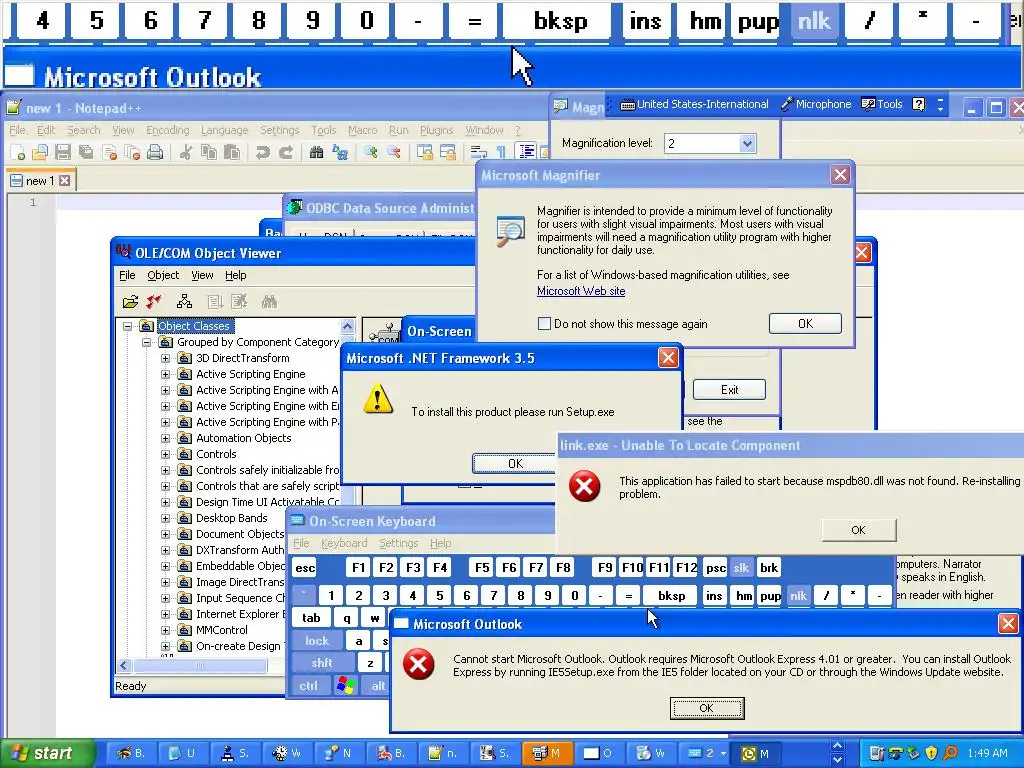Toggle the shft key on On-Screen Keyboard

[x=321, y=663]
